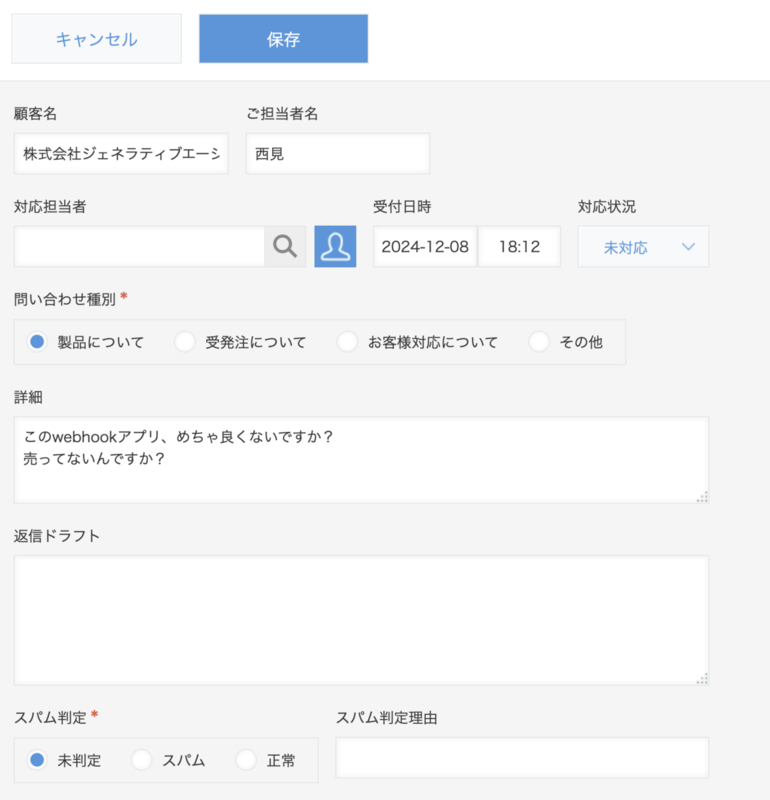Viewport: 770px width, 800px height.
Task: Click inside the 詳細 text area
Action: coord(361,460)
